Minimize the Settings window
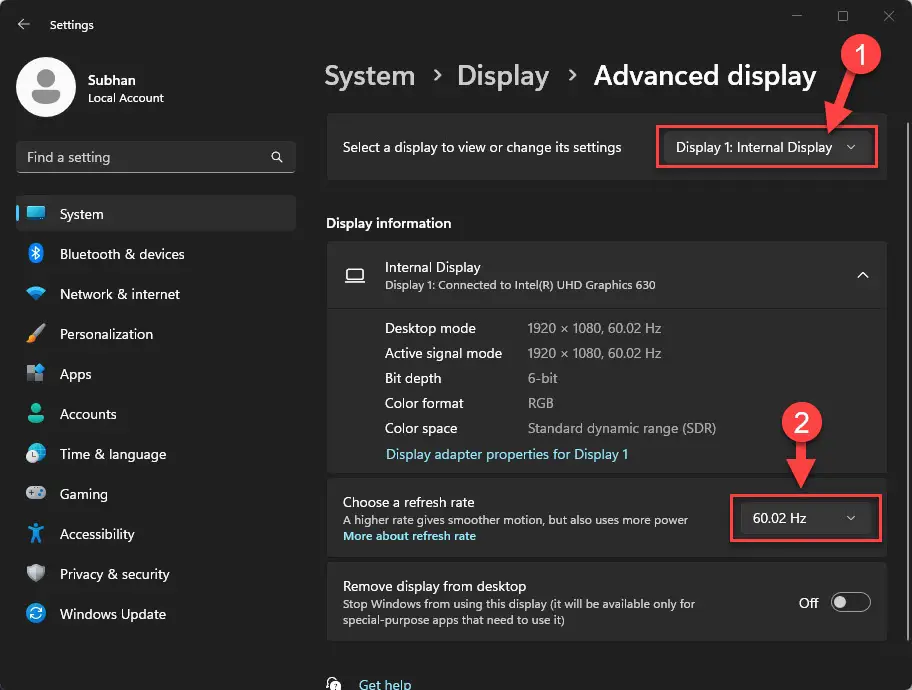 [x=797, y=16]
